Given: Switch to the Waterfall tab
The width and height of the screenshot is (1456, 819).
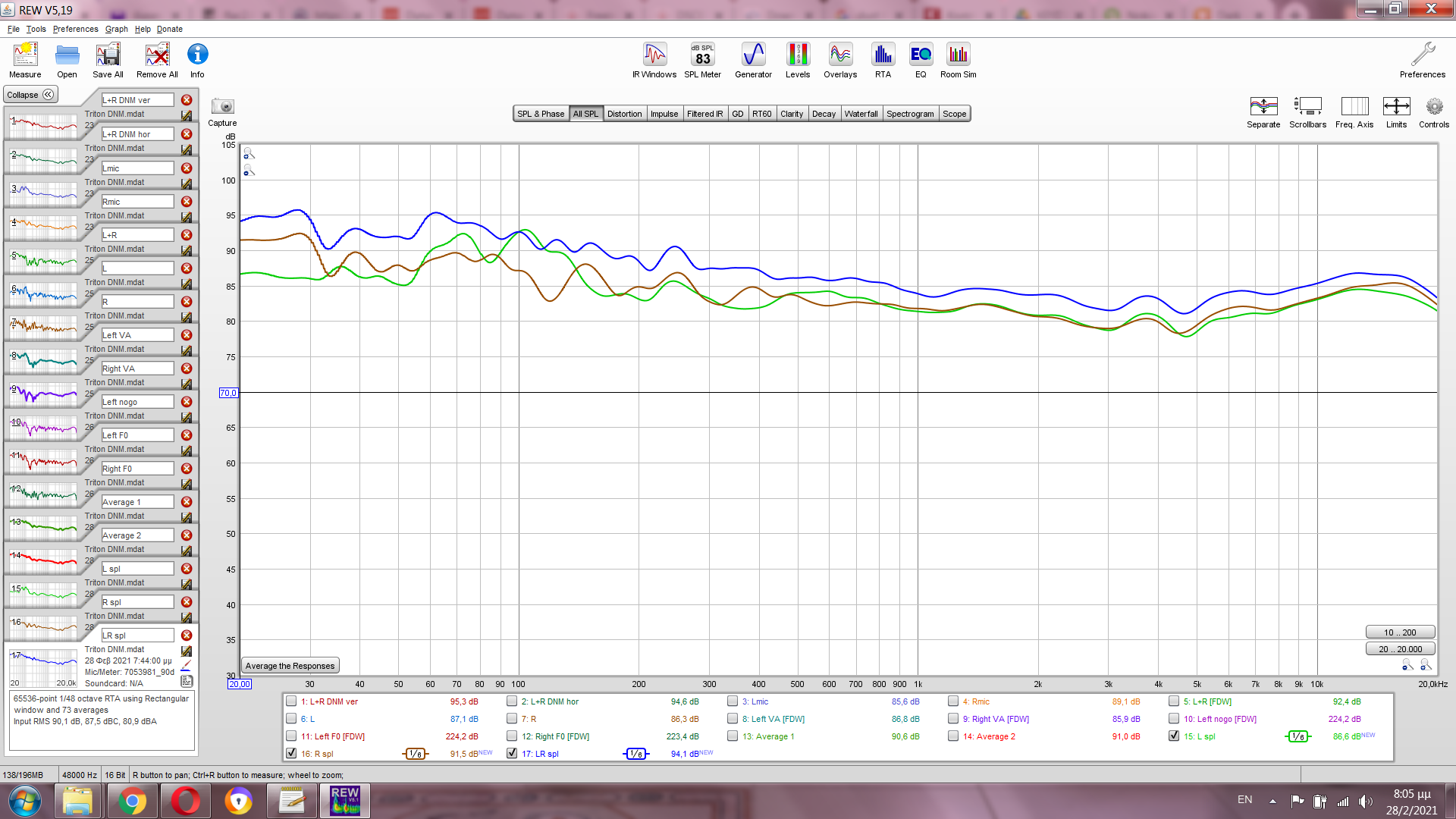Looking at the screenshot, I should [861, 114].
